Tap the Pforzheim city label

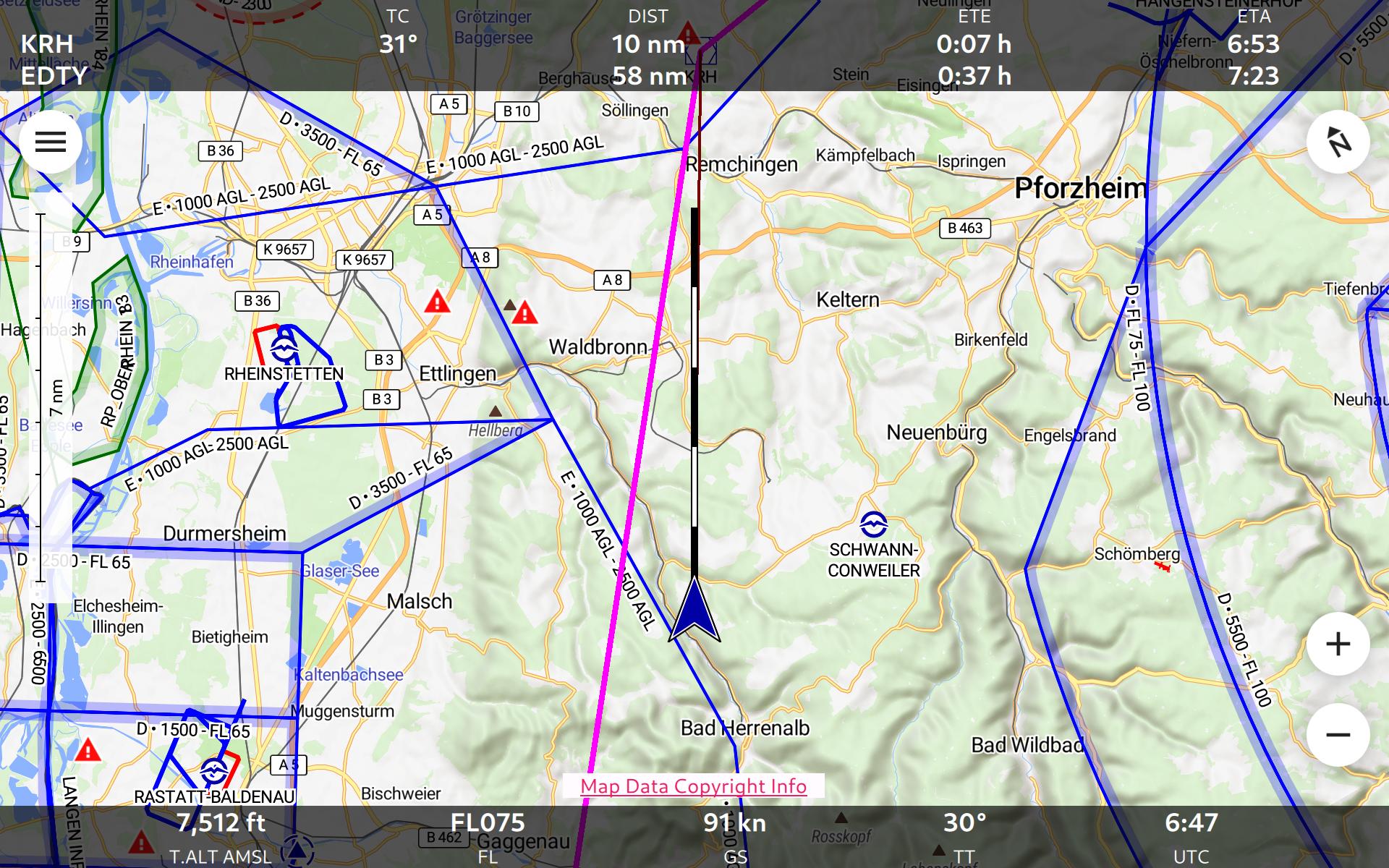point(1081,188)
